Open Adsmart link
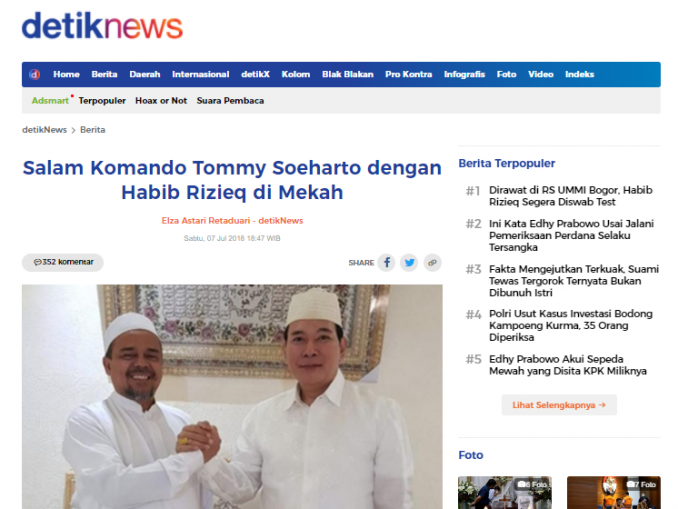The image size is (678, 509). 50,101
